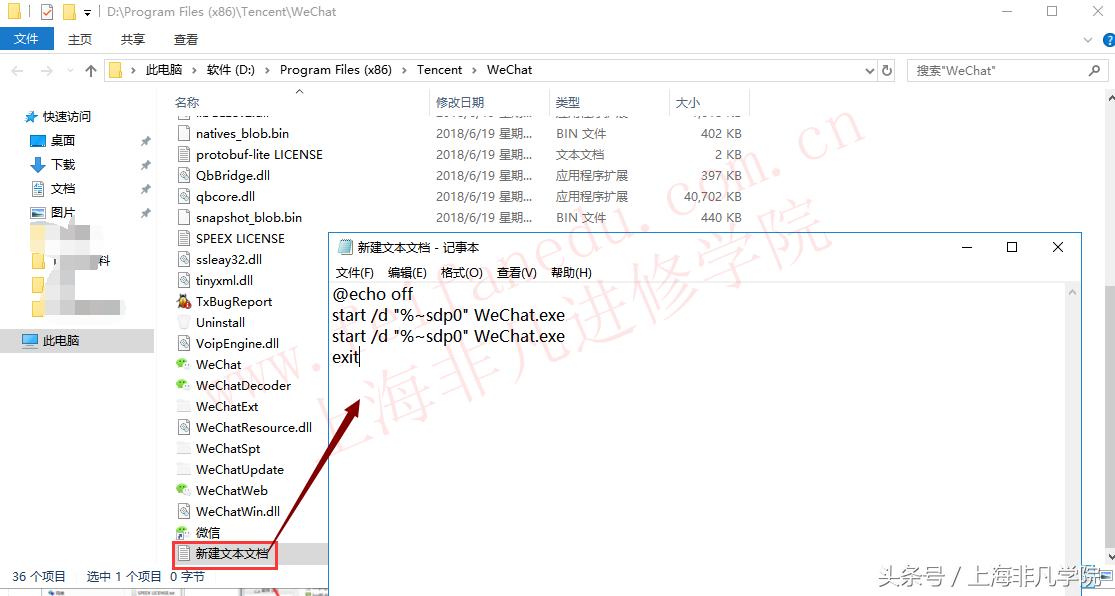Open the address bar history dropdown
Screen dimensions: 1115x596
tap(870, 70)
